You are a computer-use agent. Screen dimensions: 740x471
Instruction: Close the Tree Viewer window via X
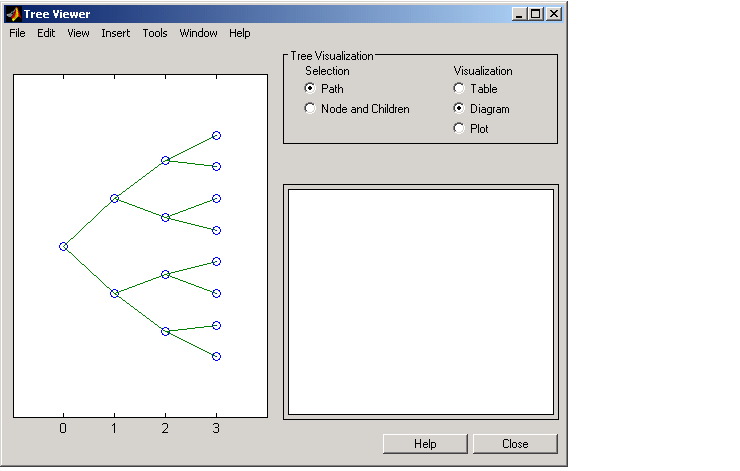point(554,14)
